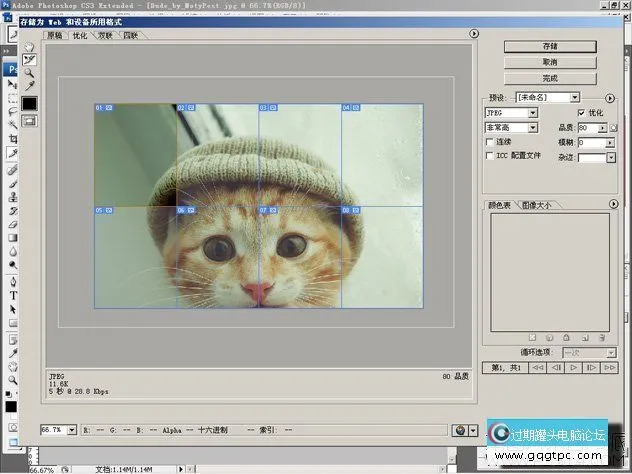Select Gradient tool in Photoshop main toolbox
Image resolution: width=632 pixels, height=474 pixels.
(x=13, y=237)
